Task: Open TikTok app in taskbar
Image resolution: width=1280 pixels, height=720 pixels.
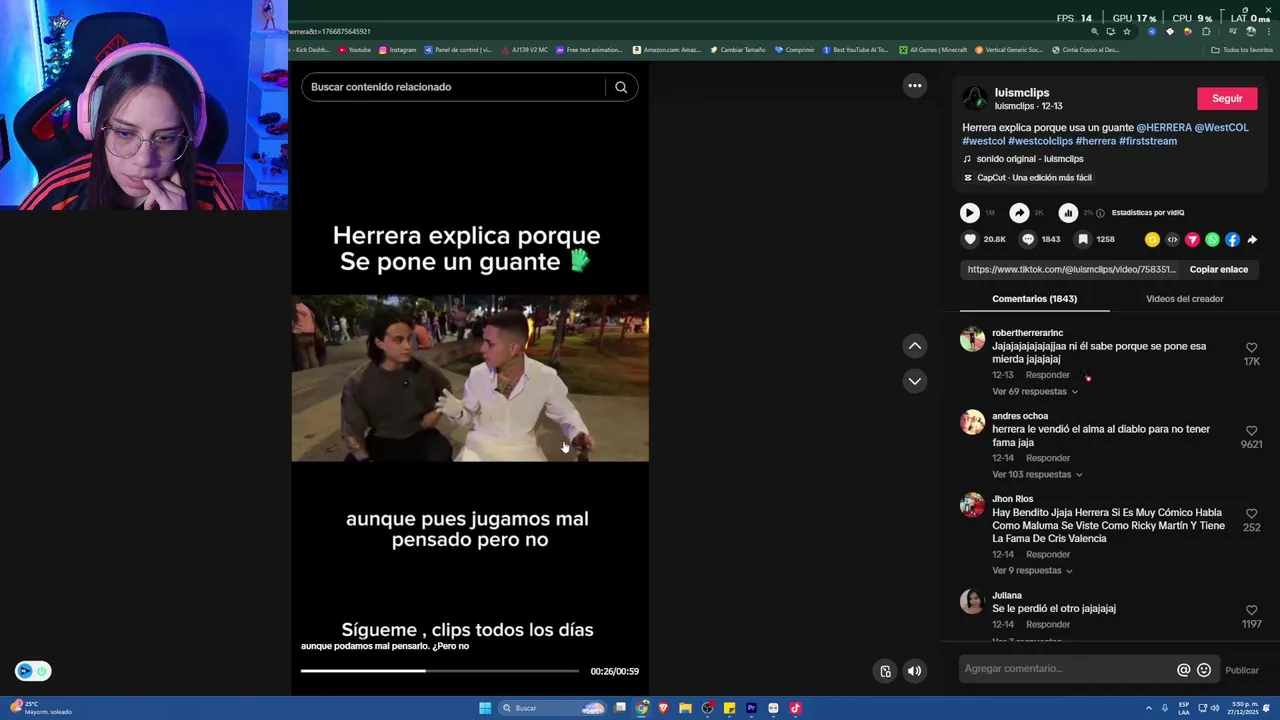Action: coord(795,708)
